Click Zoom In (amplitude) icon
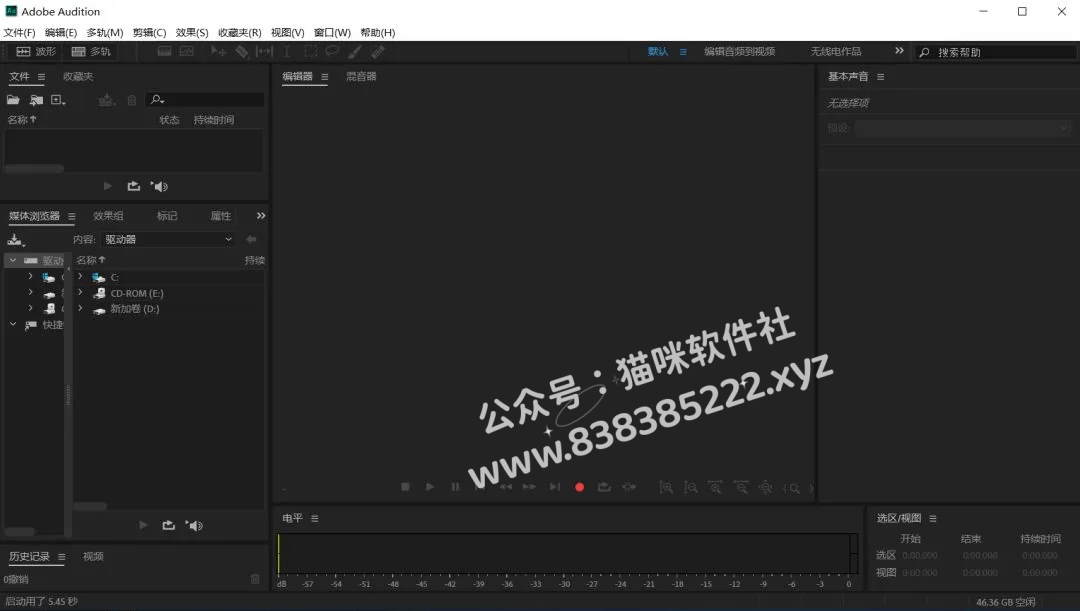 tap(666, 488)
